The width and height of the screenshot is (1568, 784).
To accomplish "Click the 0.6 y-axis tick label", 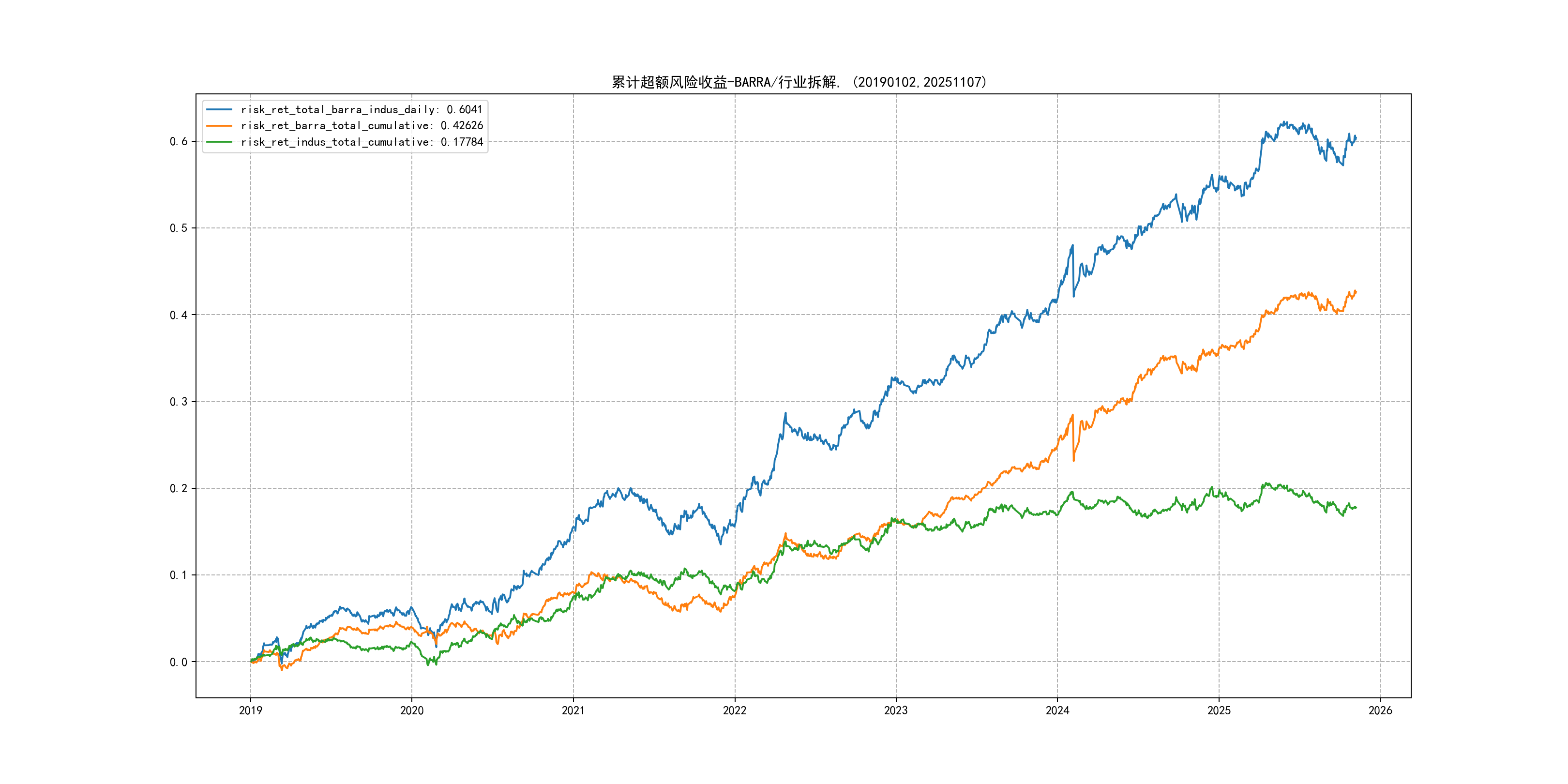I will pos(179,141).
